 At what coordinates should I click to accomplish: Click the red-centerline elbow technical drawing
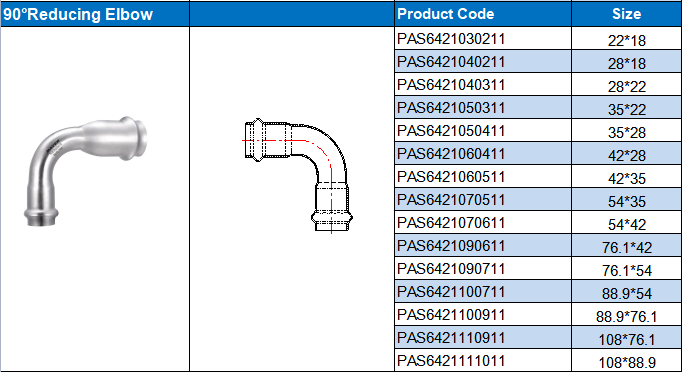[x=298, y=176]
